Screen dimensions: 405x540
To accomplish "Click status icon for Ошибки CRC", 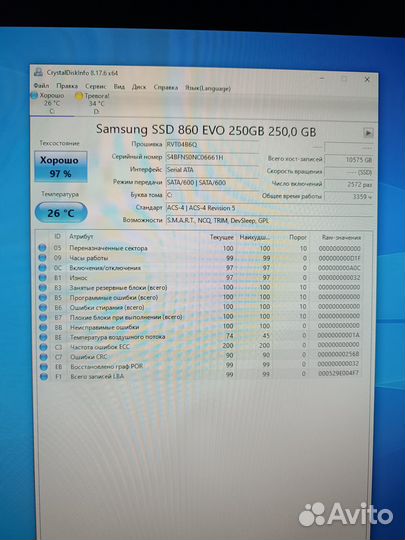I will (43, 357).
